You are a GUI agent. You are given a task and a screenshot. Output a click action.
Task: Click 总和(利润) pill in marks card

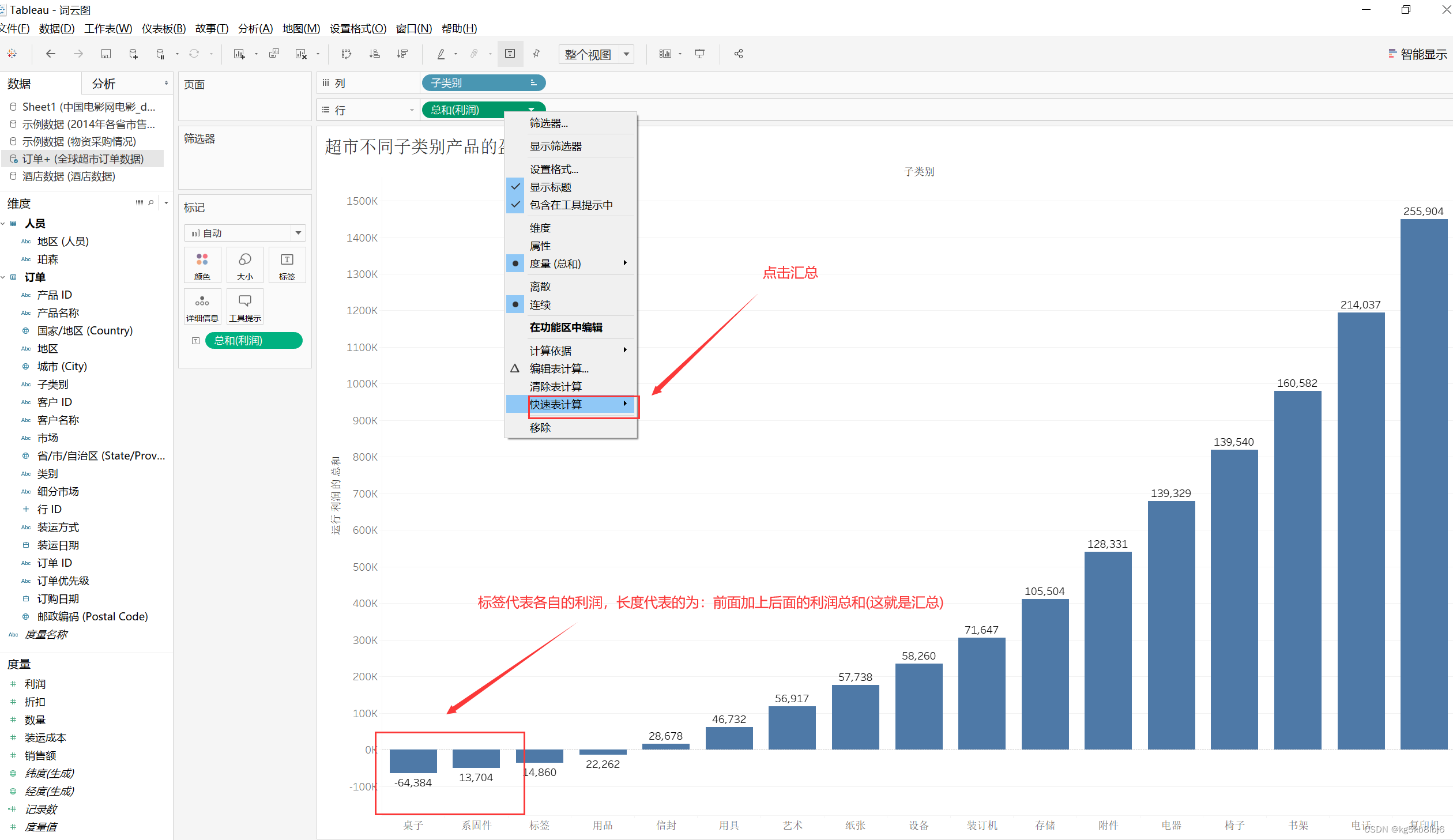coord(254,341)
